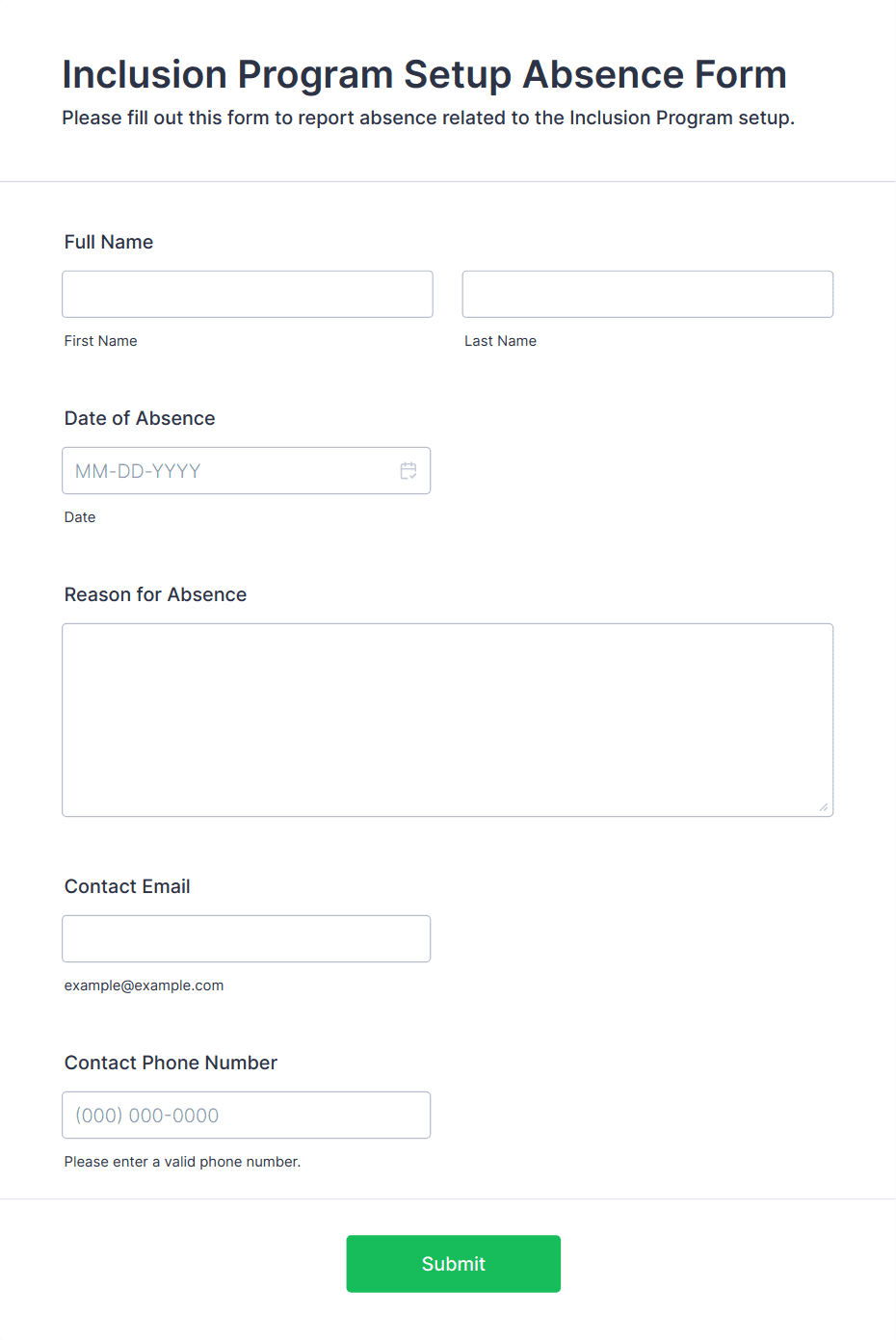
Task: Click the valid phone number hint text
Action: [182, 1162]
